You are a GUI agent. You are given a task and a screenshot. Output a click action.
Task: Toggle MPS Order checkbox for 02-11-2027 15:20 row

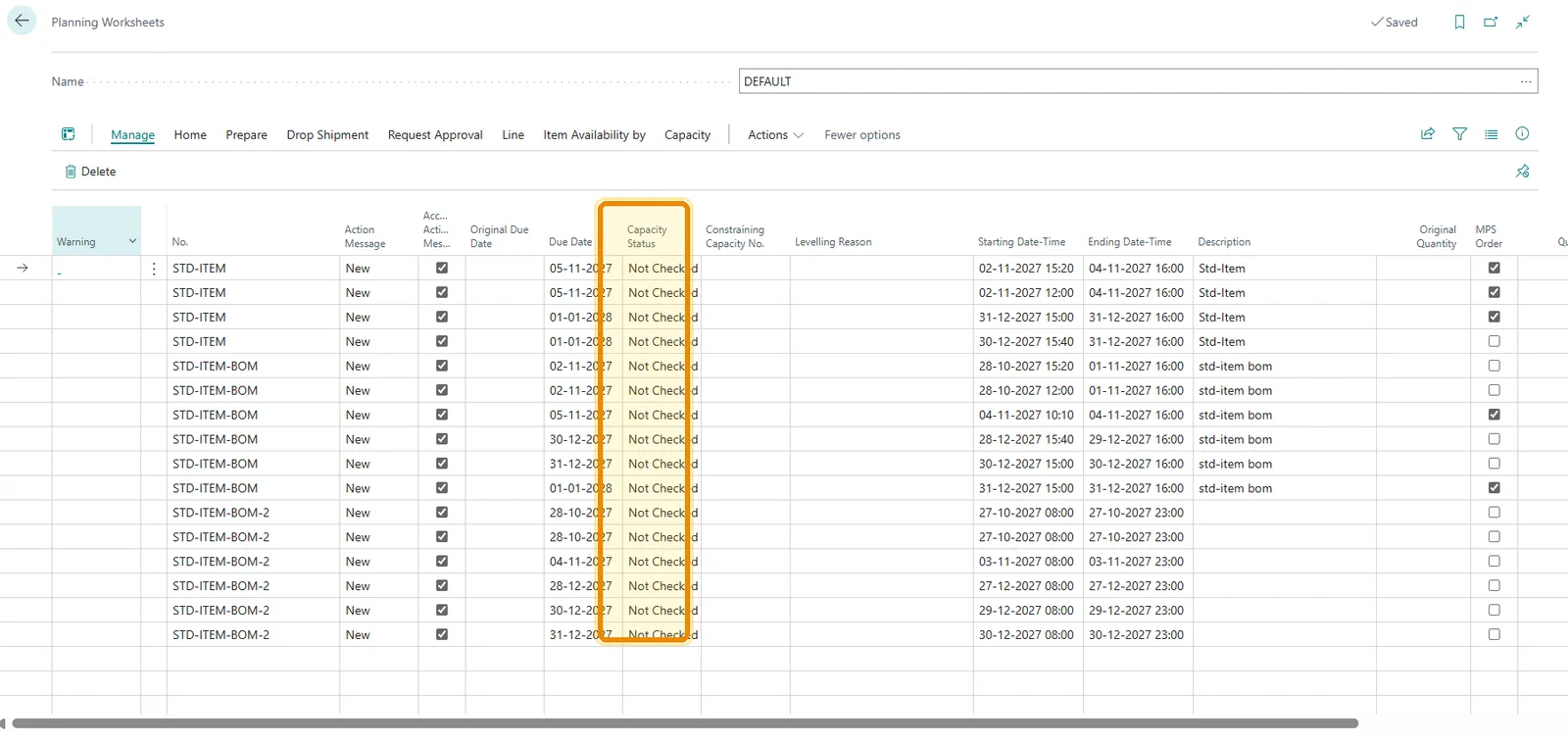pyautogui.click(x=1494, y=268)
